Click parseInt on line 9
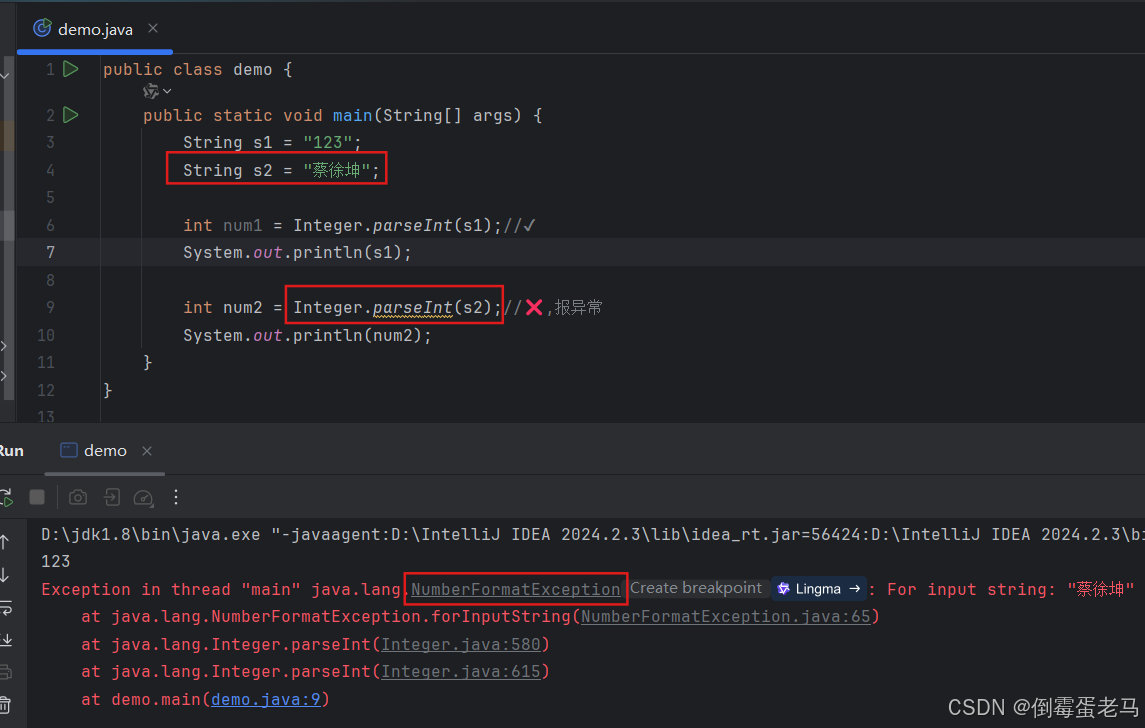The height and width of the screenshot is (728, 1145). (x=413, y=308)
